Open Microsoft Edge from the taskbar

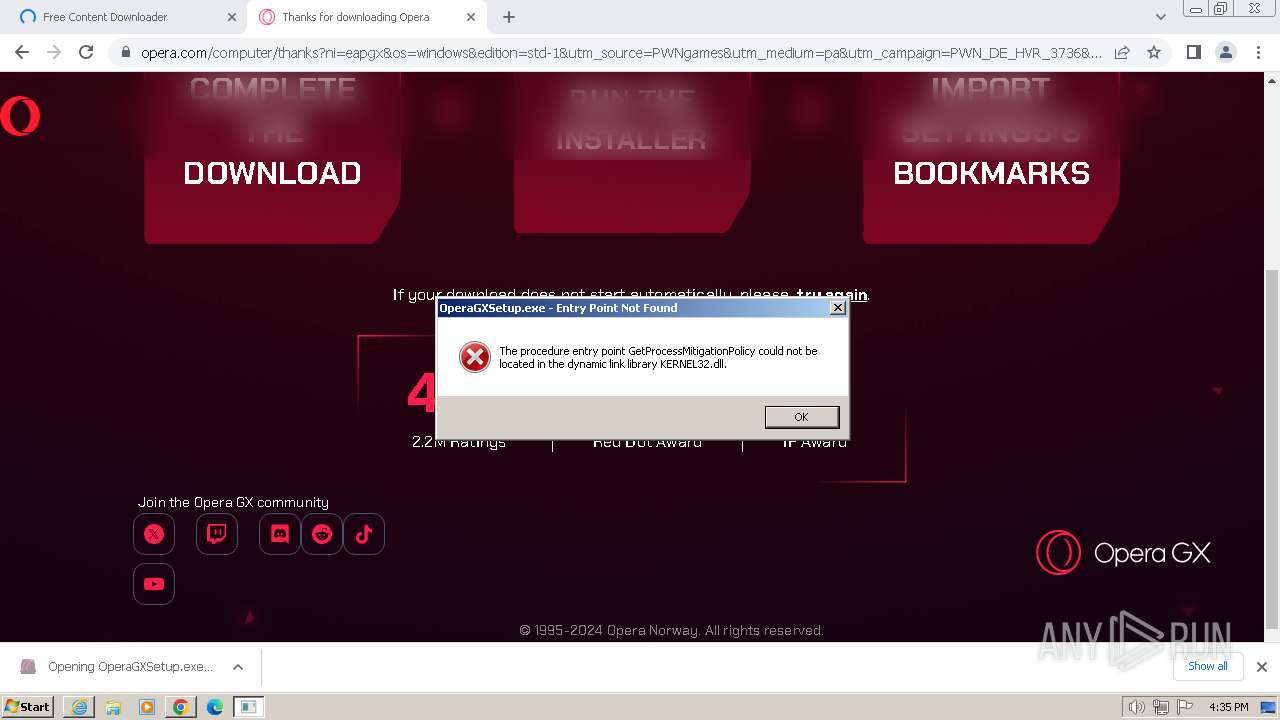[215, 707]
